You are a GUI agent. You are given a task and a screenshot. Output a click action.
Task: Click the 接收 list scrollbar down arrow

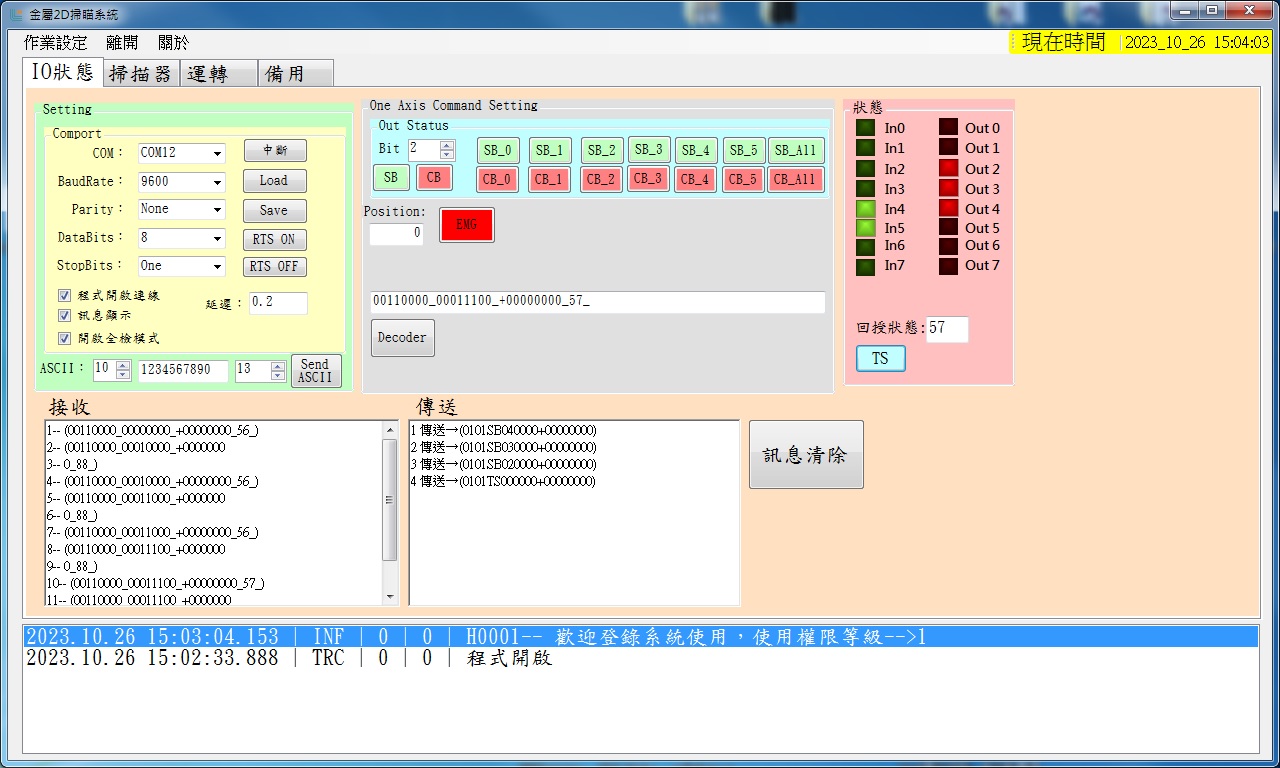click(390, 597)
